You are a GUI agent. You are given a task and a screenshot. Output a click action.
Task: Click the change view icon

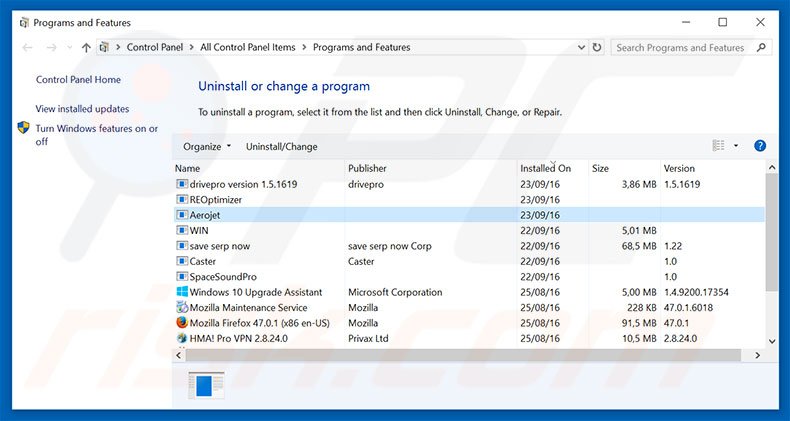[x=718, y=146]
